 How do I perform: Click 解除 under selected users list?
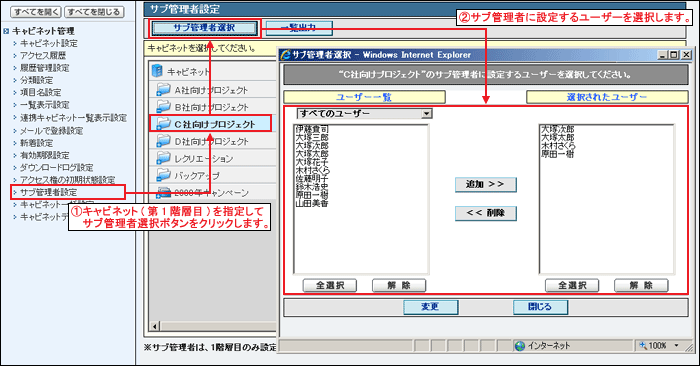coord(641,286)
